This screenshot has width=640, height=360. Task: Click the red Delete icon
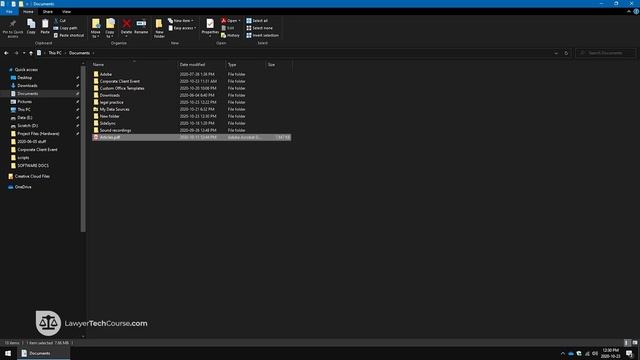click(127, 24)
